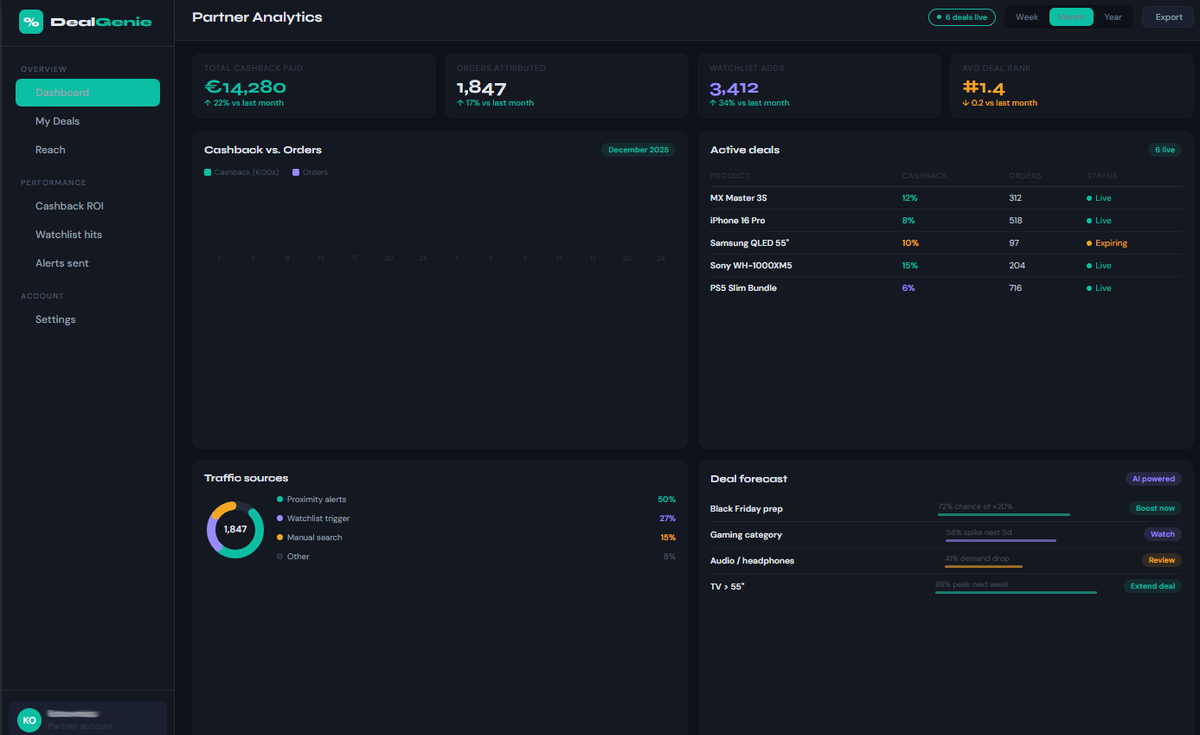Screen dimensions: 1200x735
Task: Click the 6 deals live badge
Action: [x=962, y=17]
